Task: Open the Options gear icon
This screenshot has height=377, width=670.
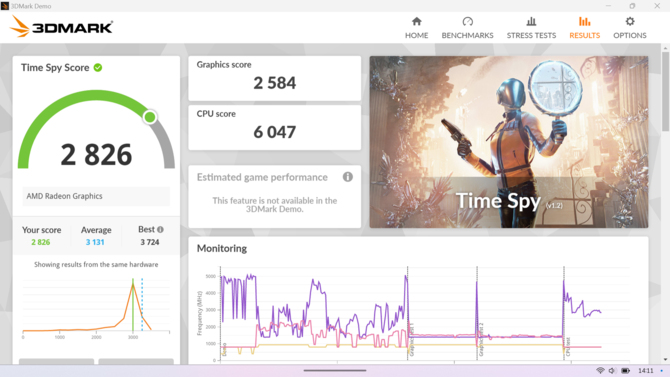Action: coord(630,21)
